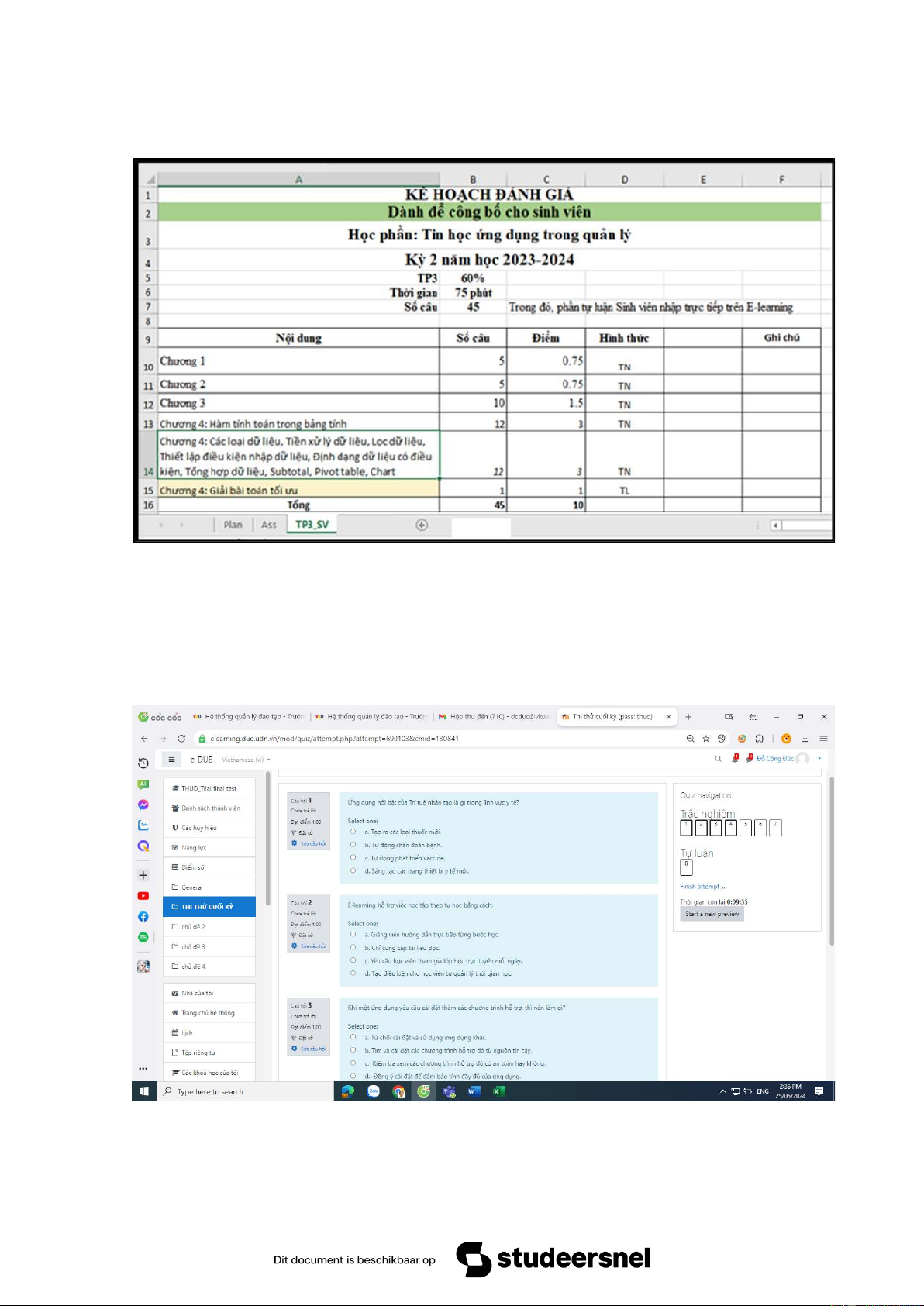Open Excel from the Windows taskbar
Image resolution: width=924 pixels, height=1306 pixels.
[x=499, y=1091]
